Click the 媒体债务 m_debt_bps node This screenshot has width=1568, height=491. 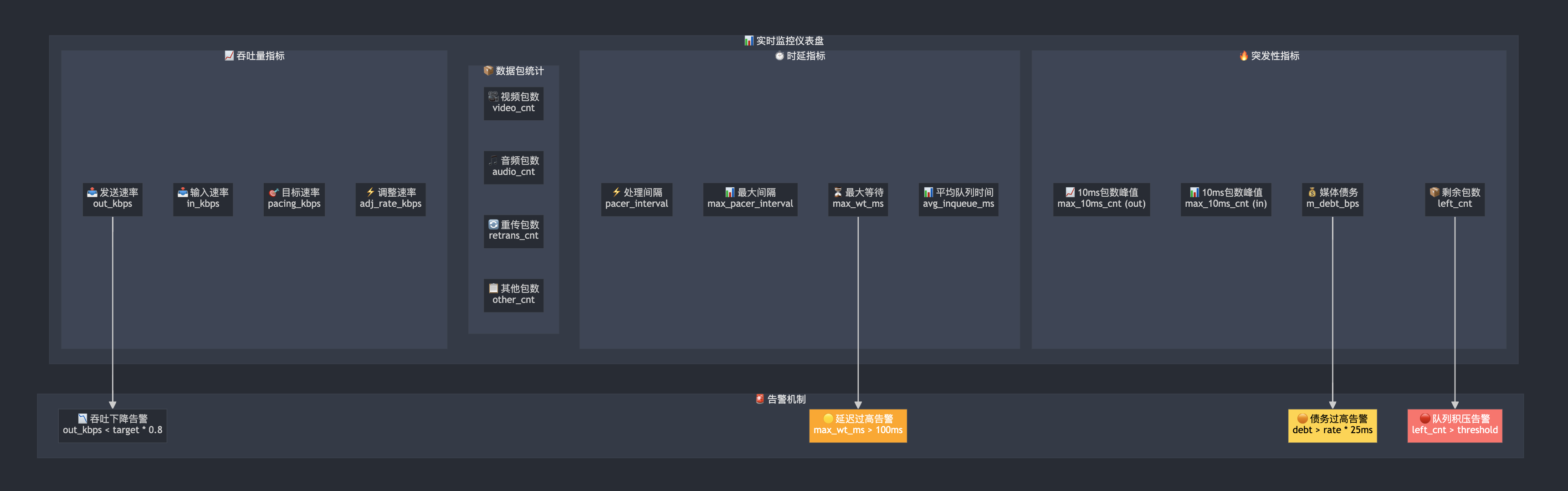coord(1332,199)
